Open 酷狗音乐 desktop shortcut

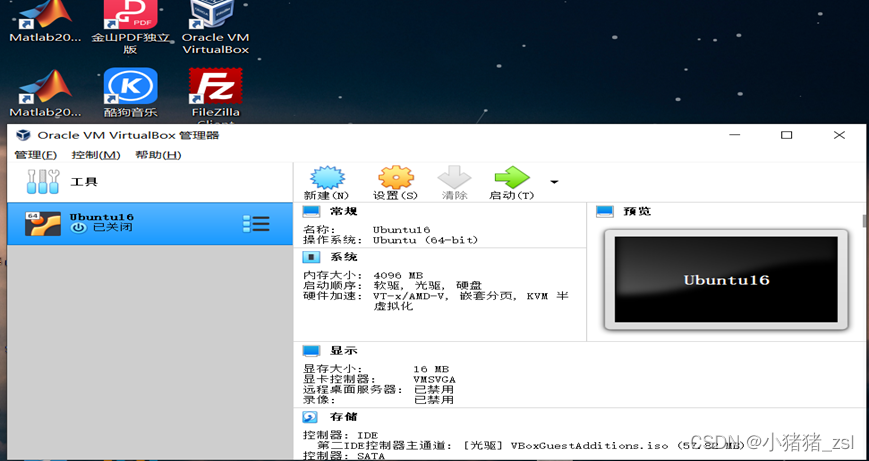[x=131, y=93]
